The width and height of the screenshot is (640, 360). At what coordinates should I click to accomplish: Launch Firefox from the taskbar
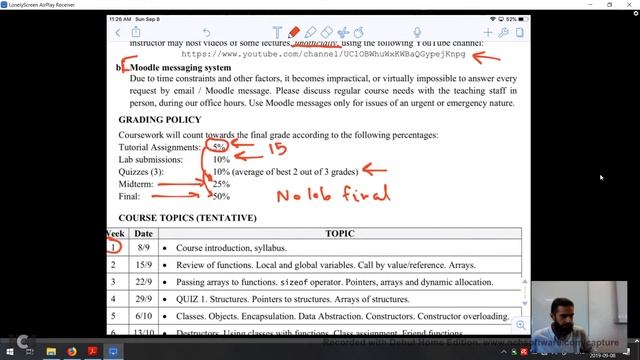pyautogui.click(x=72, y=351)
